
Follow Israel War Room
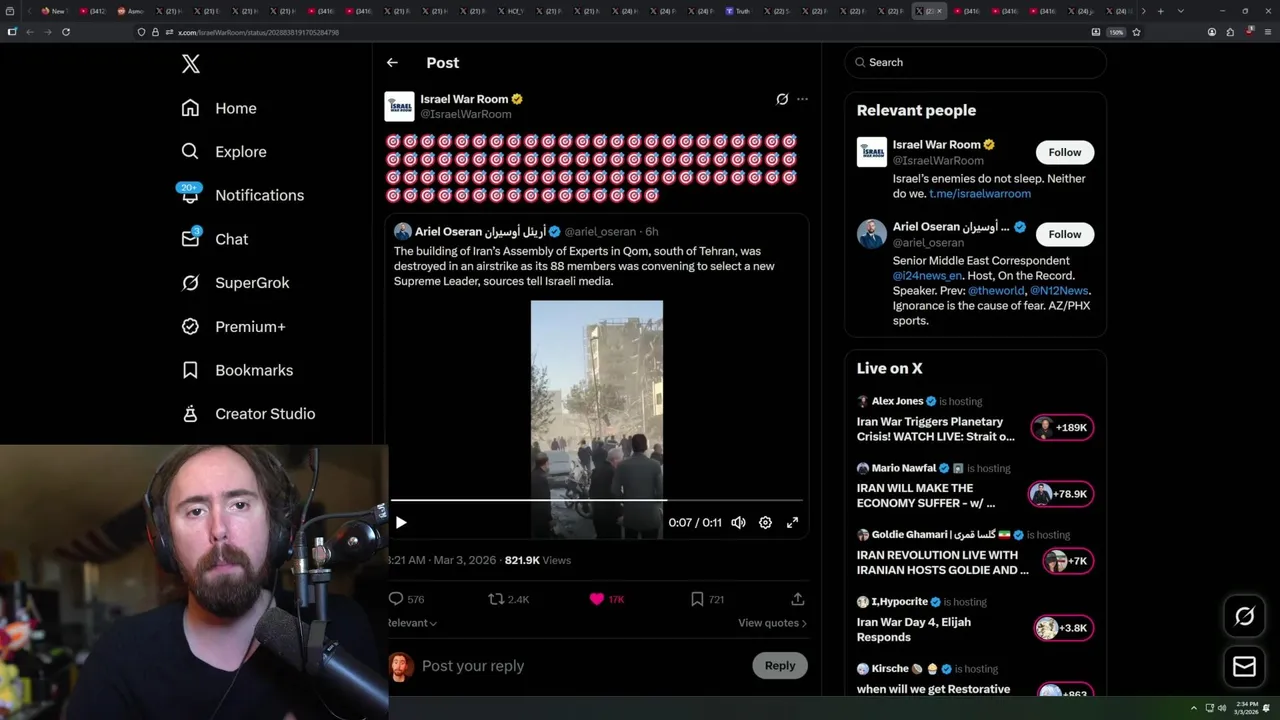point(1065,152)
